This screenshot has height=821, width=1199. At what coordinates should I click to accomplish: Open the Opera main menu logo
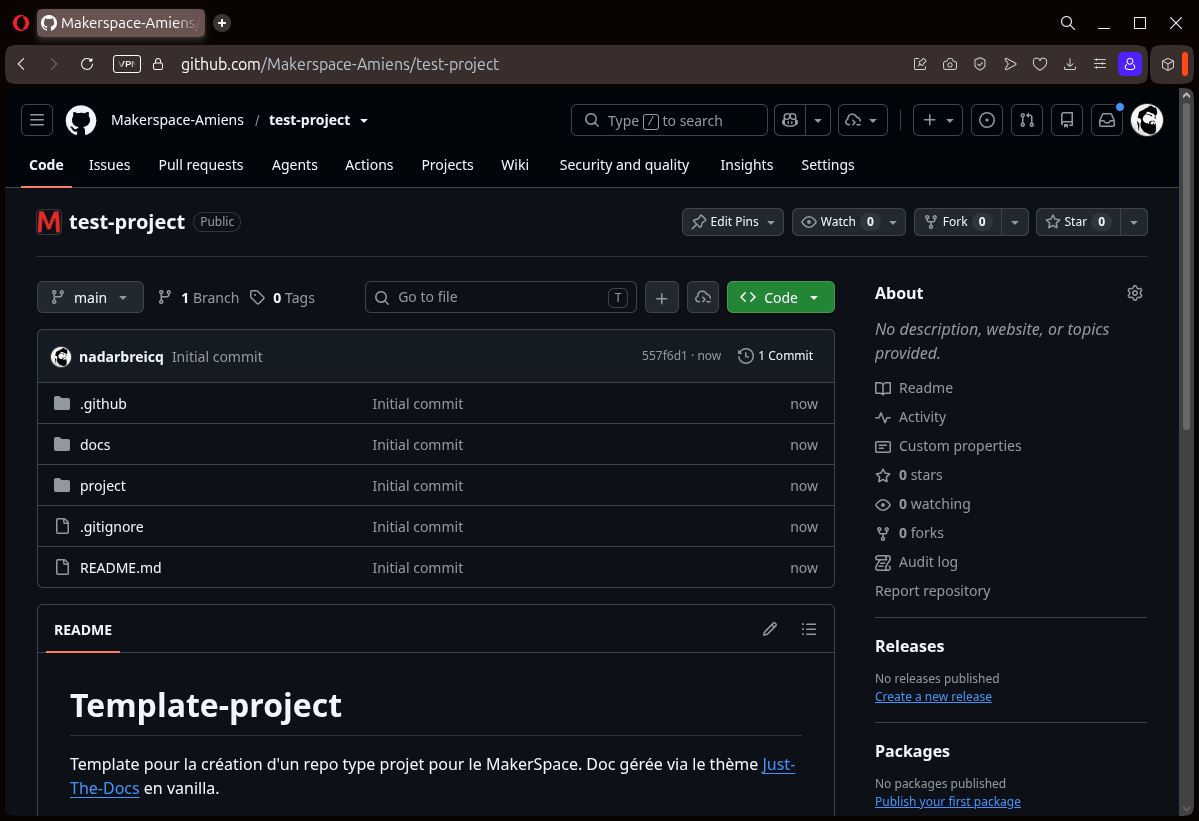click(21, 23)
